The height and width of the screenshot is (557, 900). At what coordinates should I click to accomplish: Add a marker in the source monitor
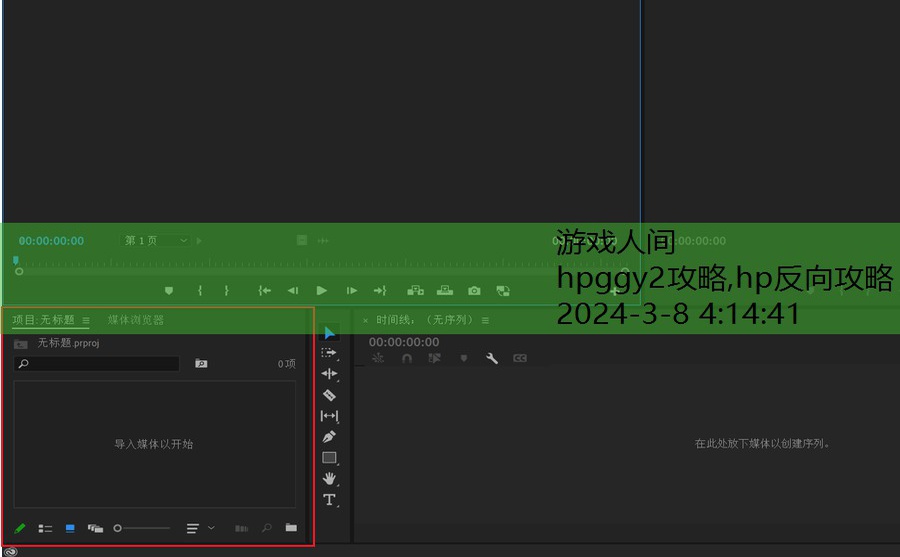tap(169, 291)
